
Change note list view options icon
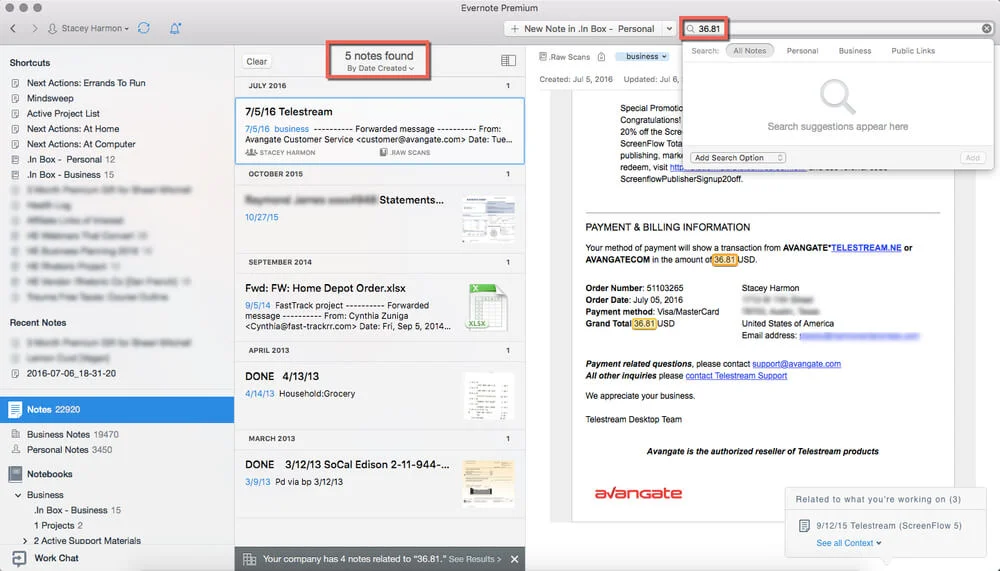tap(508, 61)
